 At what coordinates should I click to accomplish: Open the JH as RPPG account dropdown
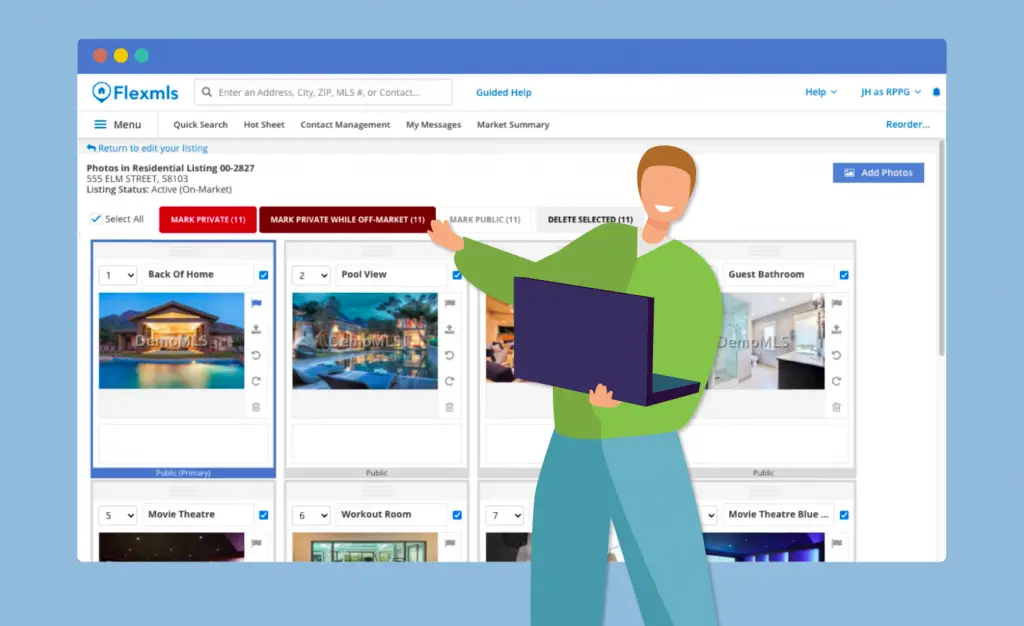coord(891,92)
